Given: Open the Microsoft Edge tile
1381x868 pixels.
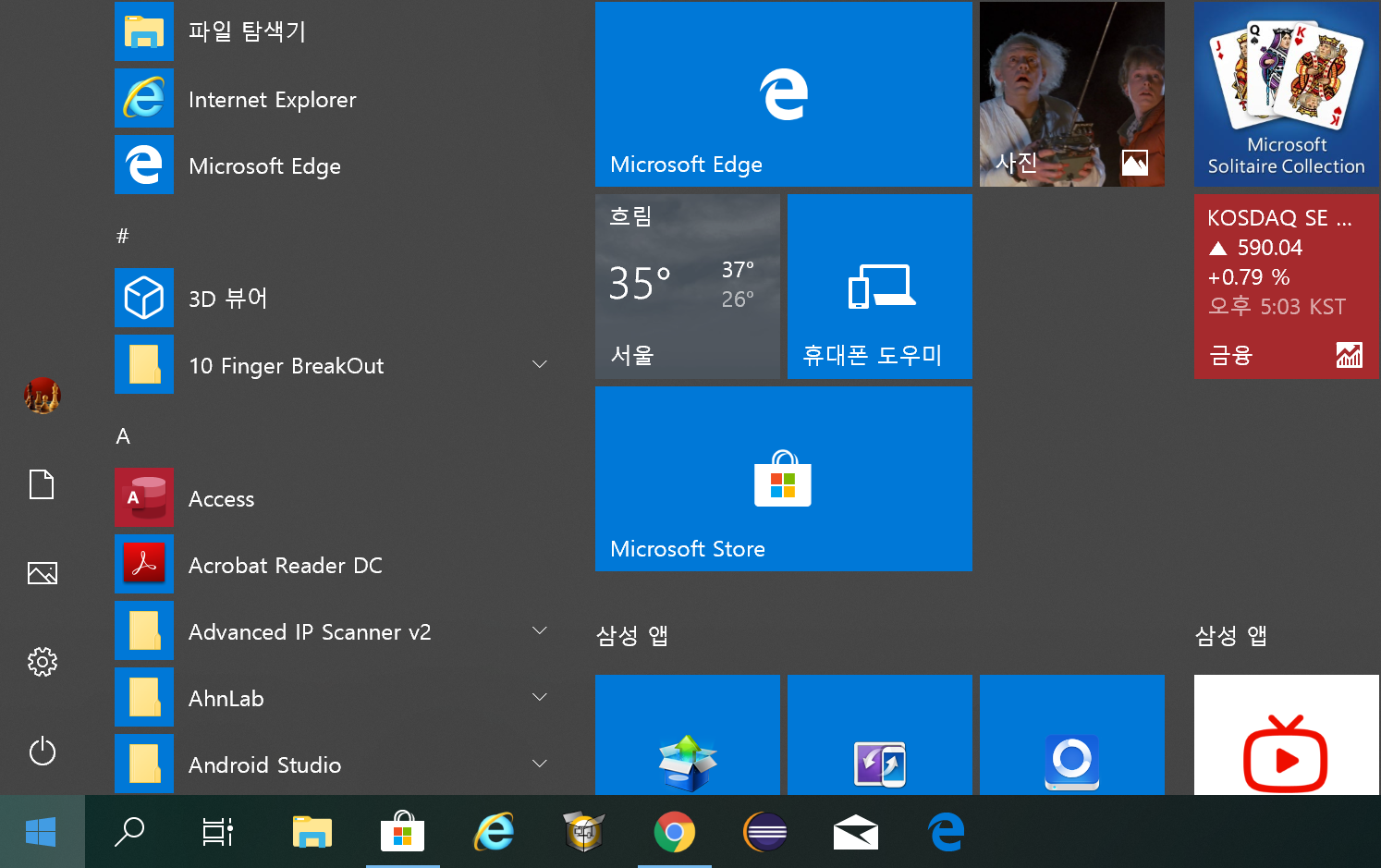Looking at the screenshot, I should click(784, 94).
